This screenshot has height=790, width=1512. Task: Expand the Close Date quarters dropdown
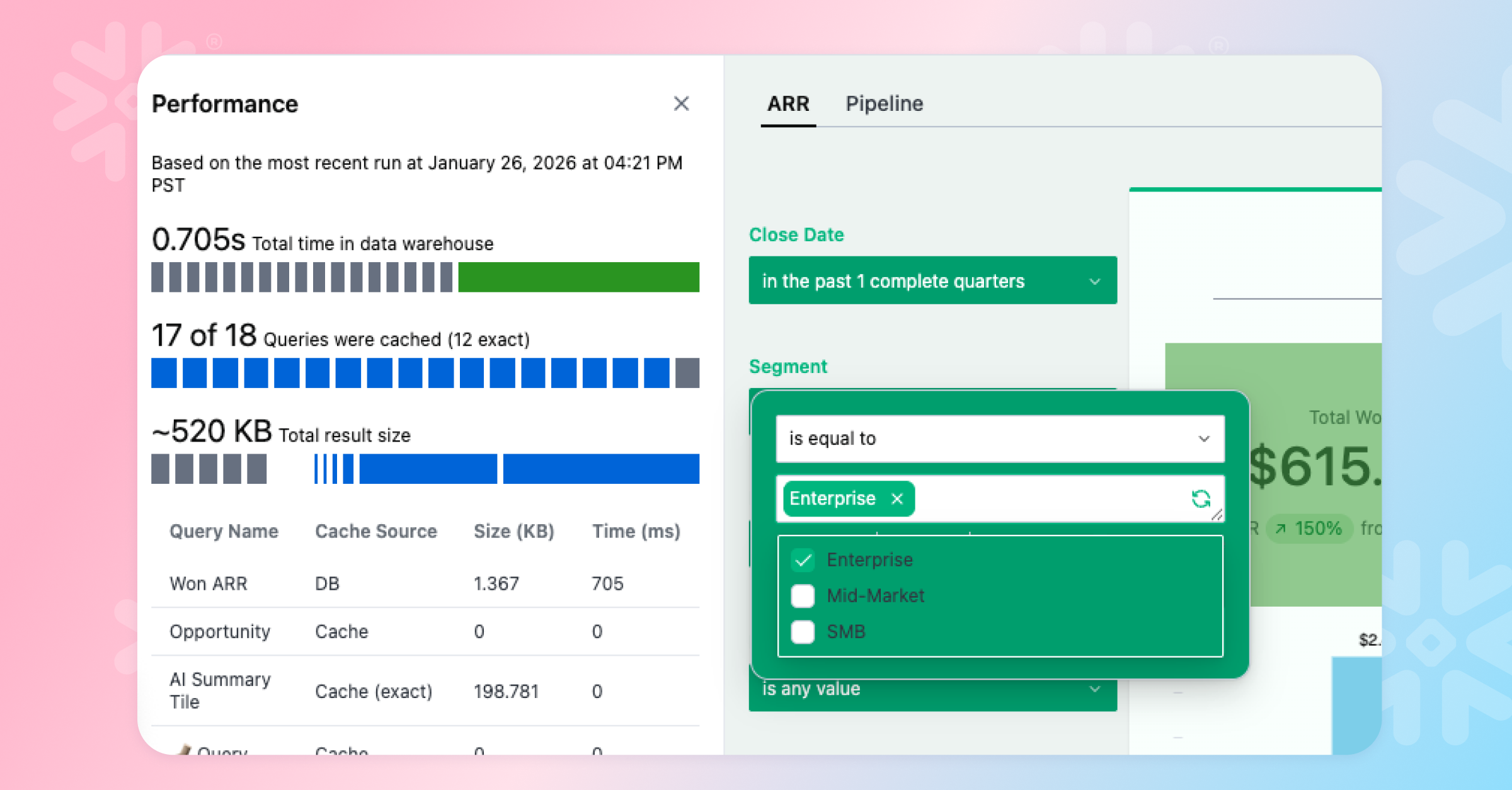(932, 281)
